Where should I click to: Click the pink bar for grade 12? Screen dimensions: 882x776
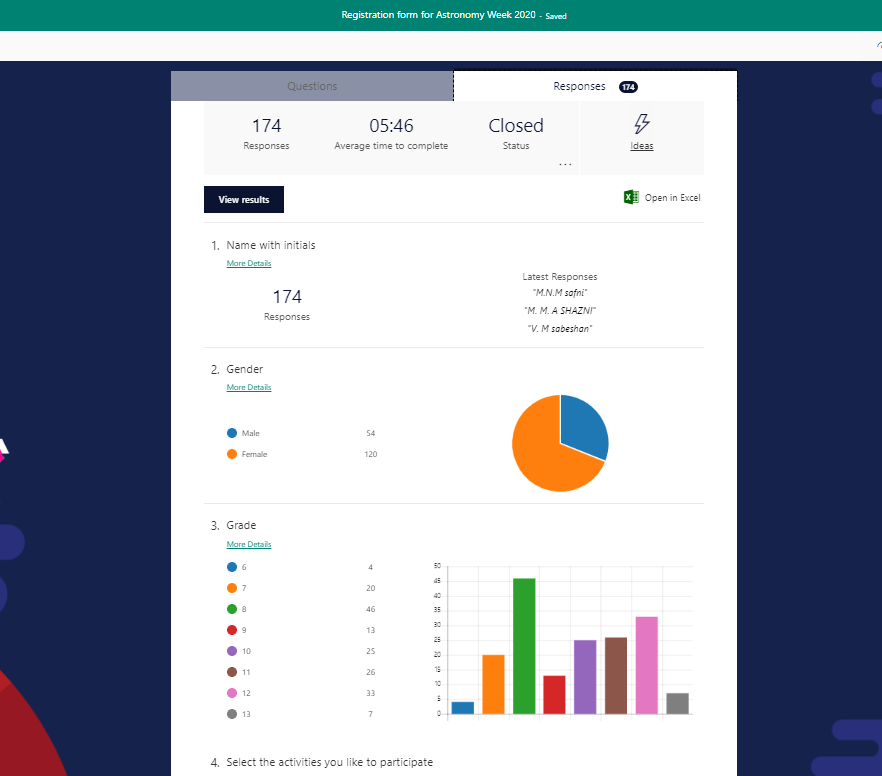pos(647,665)
